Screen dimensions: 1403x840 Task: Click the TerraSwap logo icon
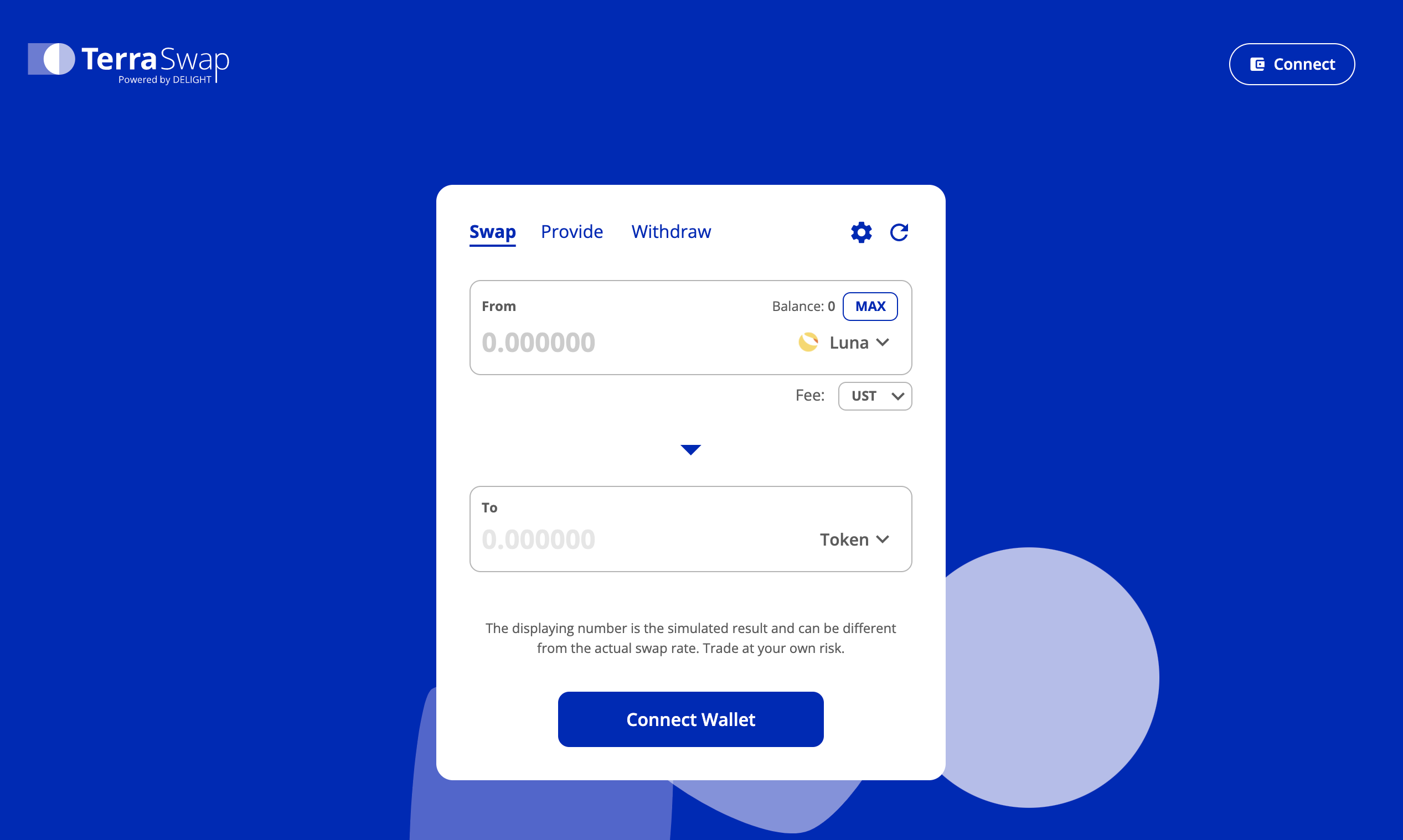pos(50,62)
